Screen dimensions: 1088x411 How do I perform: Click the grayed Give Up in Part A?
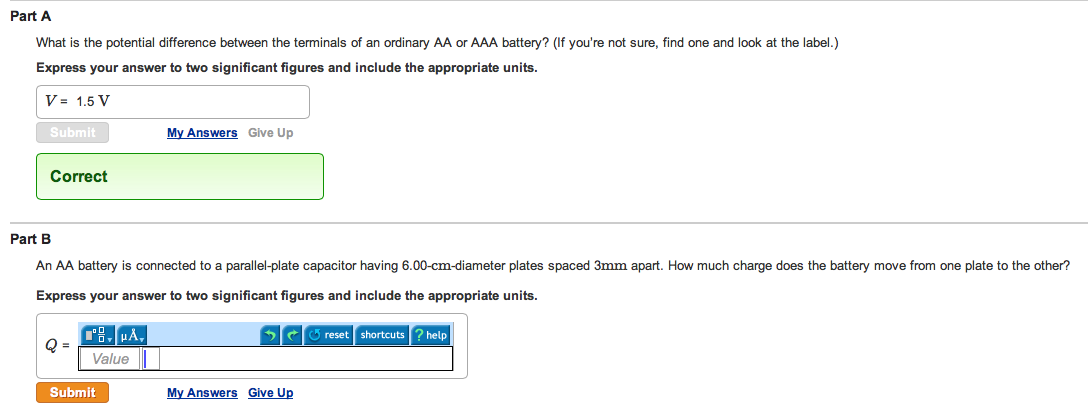point(271,133)
